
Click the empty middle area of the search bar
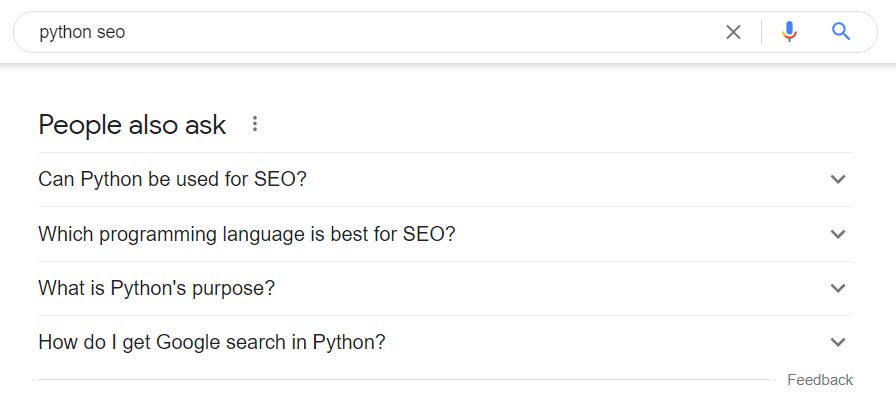(x=420, y=32)
